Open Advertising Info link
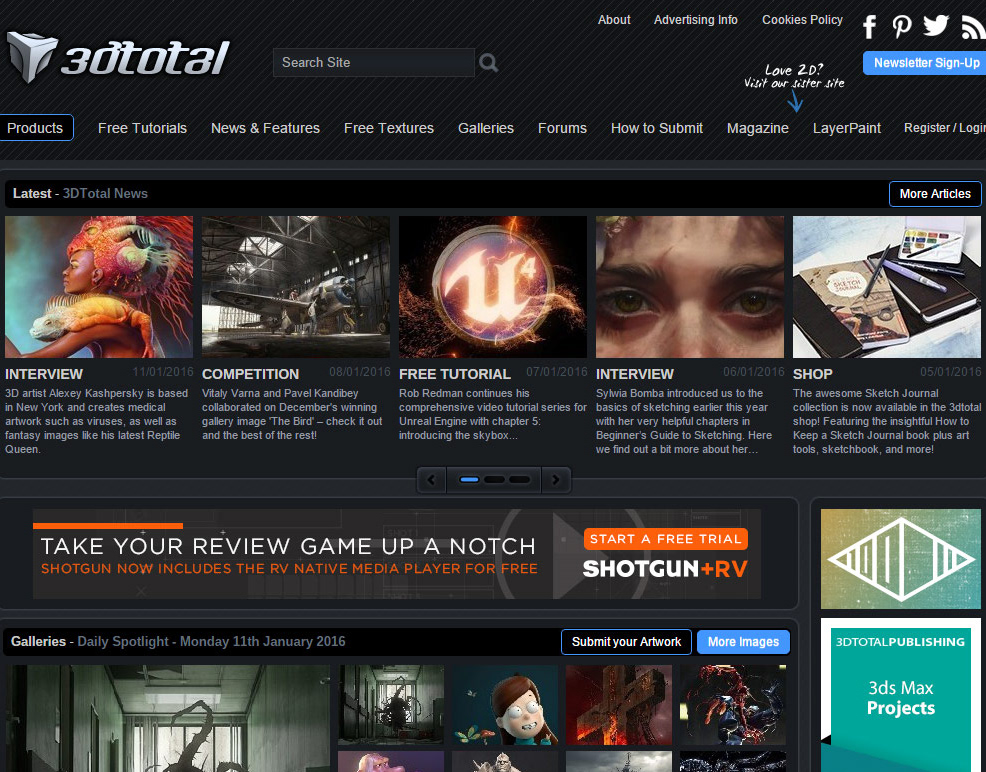The width and height of the screenshot is (986, 772). pyautogui.click(x=695, y=19)
